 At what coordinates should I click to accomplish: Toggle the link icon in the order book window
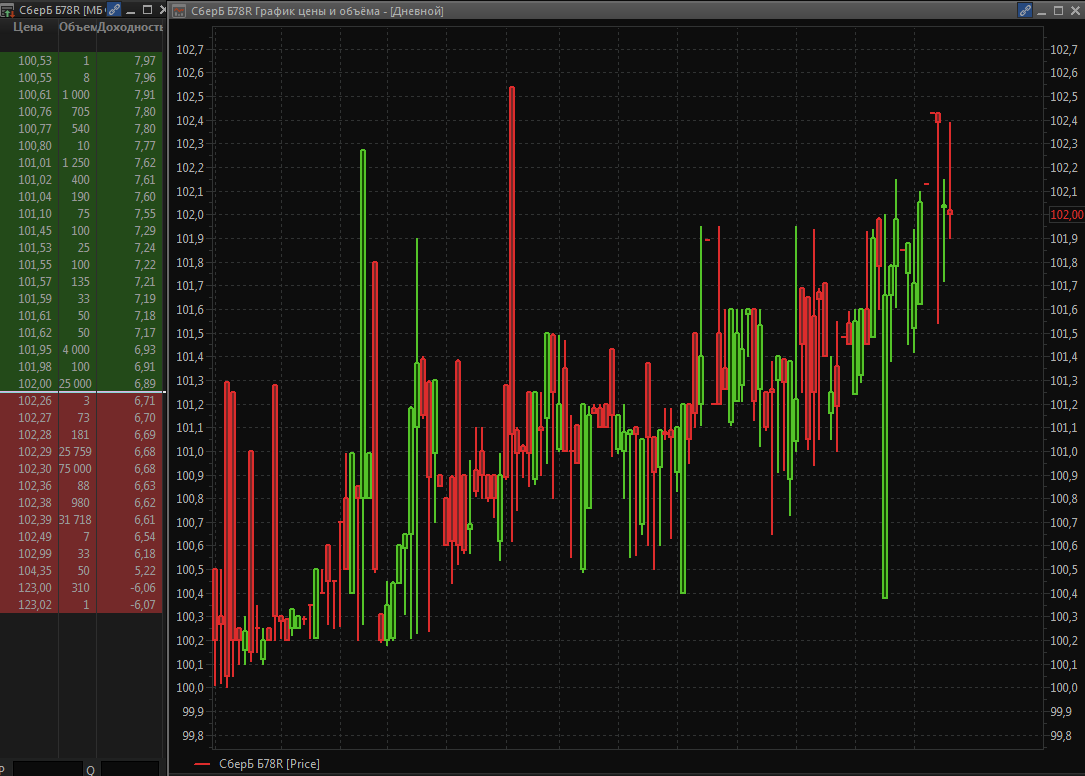[x=114, y=10]
